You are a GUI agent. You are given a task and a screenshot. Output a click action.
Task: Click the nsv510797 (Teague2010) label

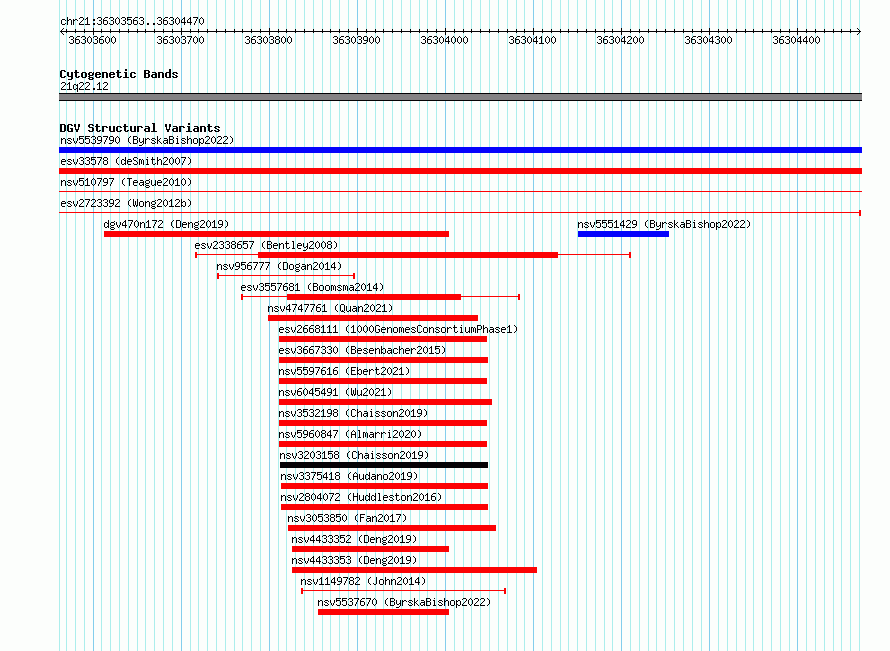(x=126, y=182)
